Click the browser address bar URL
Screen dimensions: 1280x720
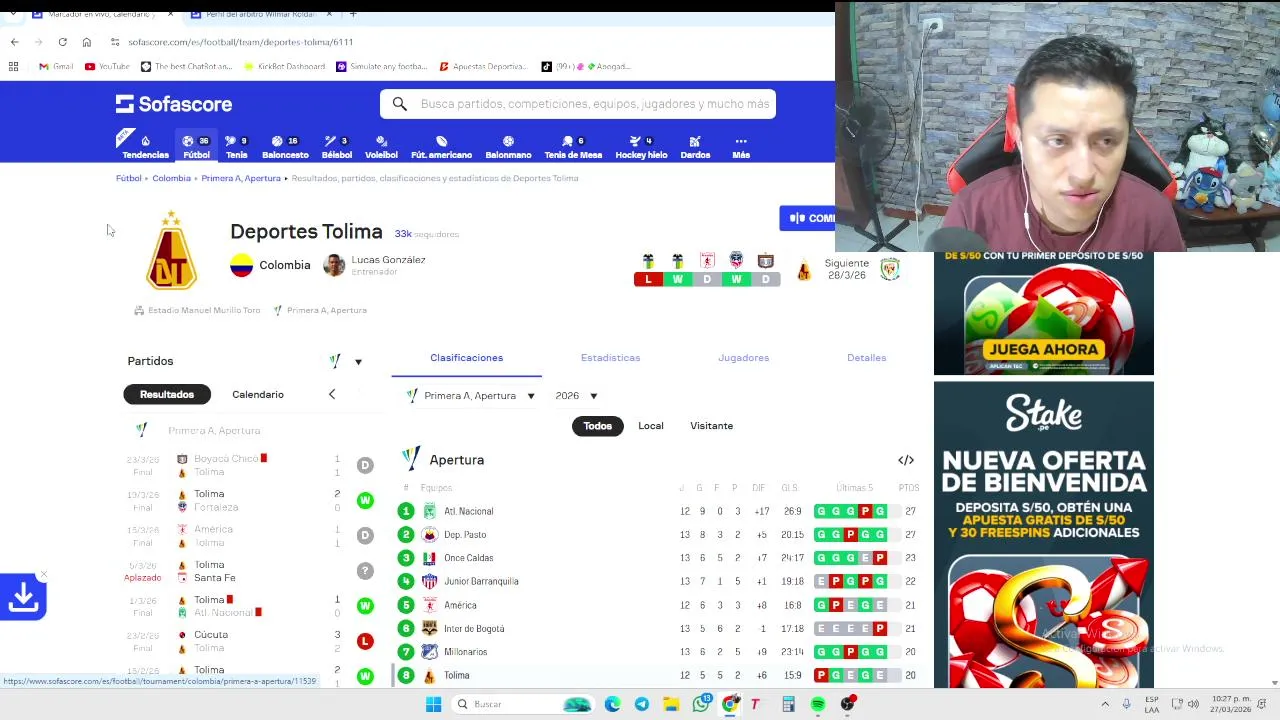[x=240, y=42]
